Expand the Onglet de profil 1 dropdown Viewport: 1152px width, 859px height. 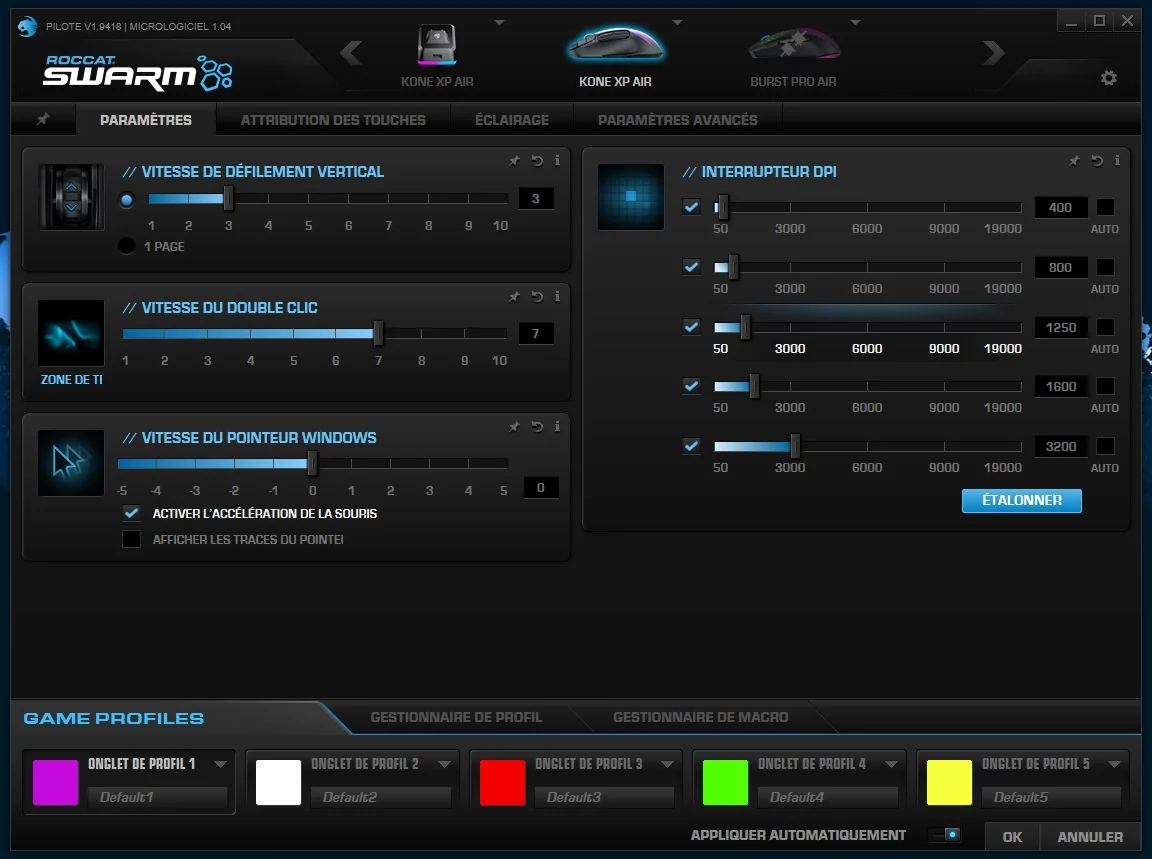point(220,764)
